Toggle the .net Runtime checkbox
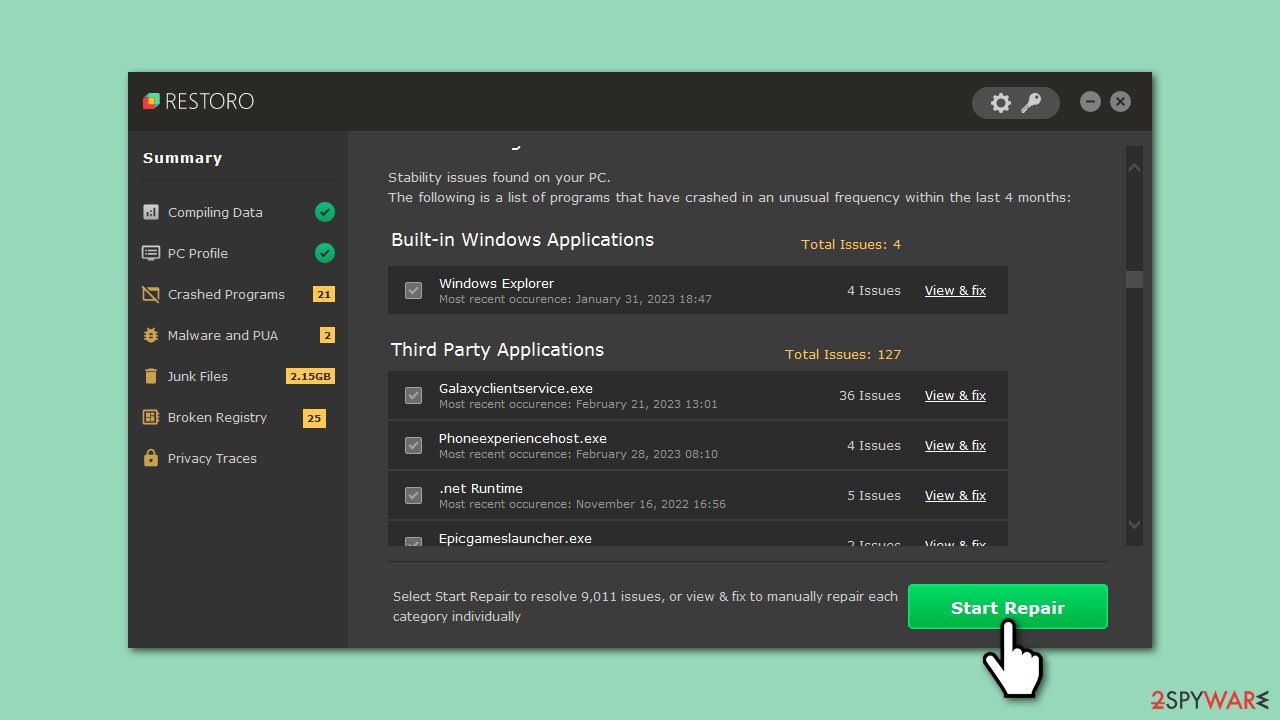 [413, 495]
